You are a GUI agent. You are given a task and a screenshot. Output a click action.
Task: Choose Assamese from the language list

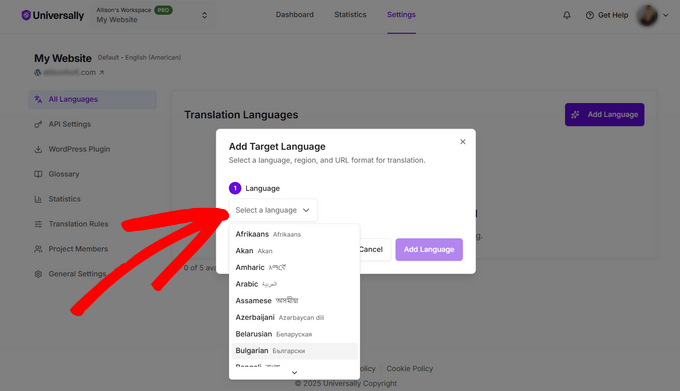[x=294, y=300]
